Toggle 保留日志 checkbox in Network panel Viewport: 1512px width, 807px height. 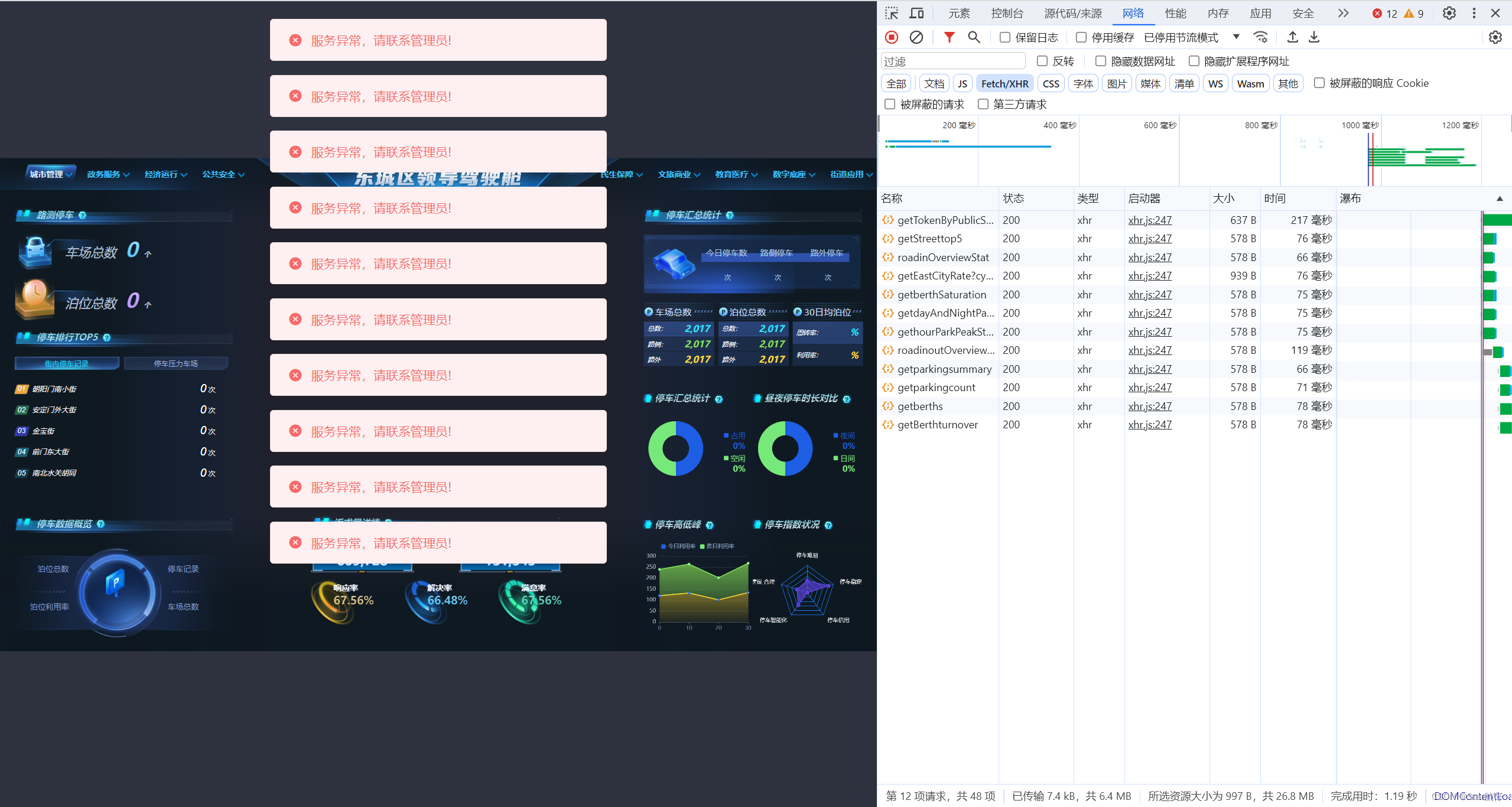point(1003,37)
